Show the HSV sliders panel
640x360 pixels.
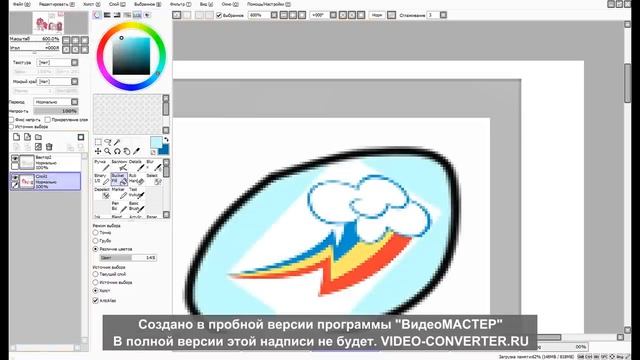pos(117,15)
